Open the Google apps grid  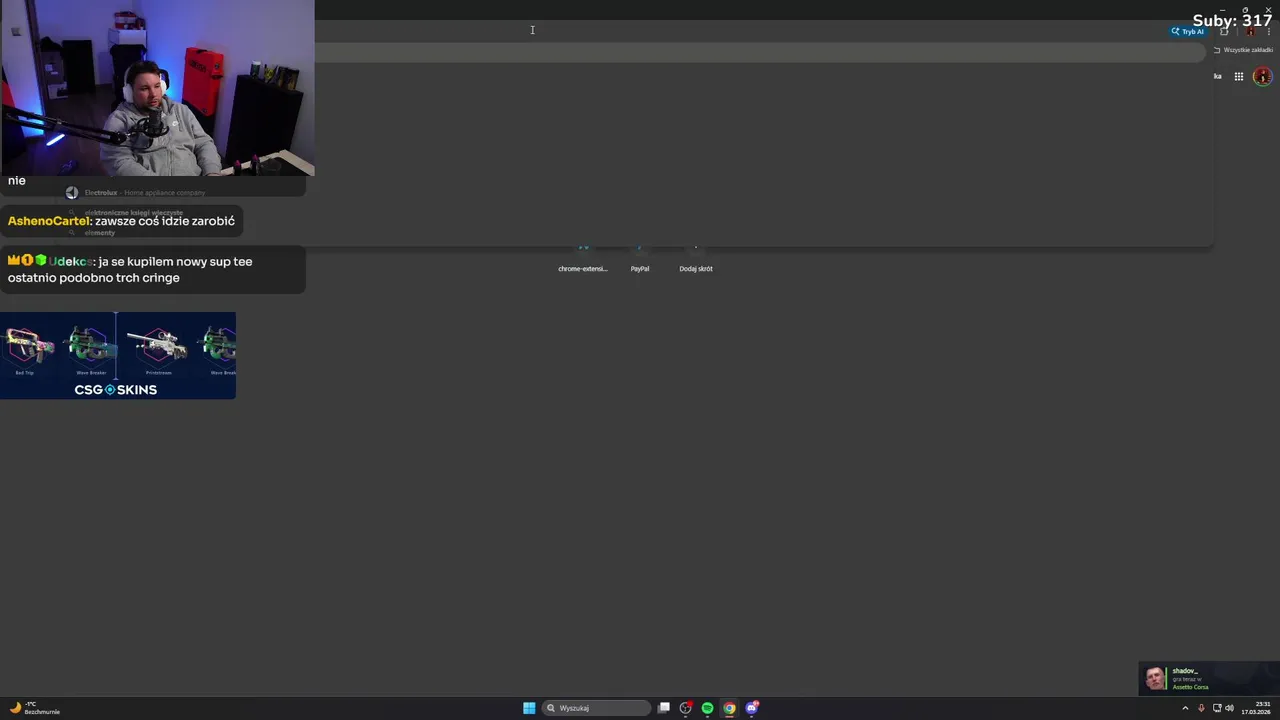[1238, 76]
